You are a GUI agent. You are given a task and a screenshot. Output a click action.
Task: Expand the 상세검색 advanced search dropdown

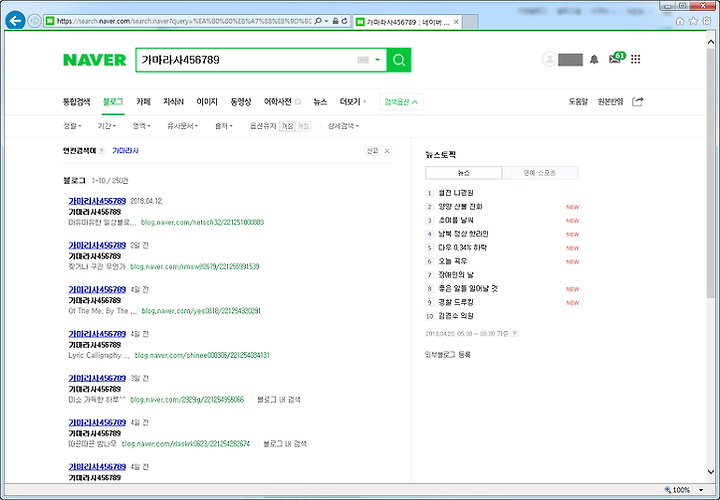click(x=343, y=126)
